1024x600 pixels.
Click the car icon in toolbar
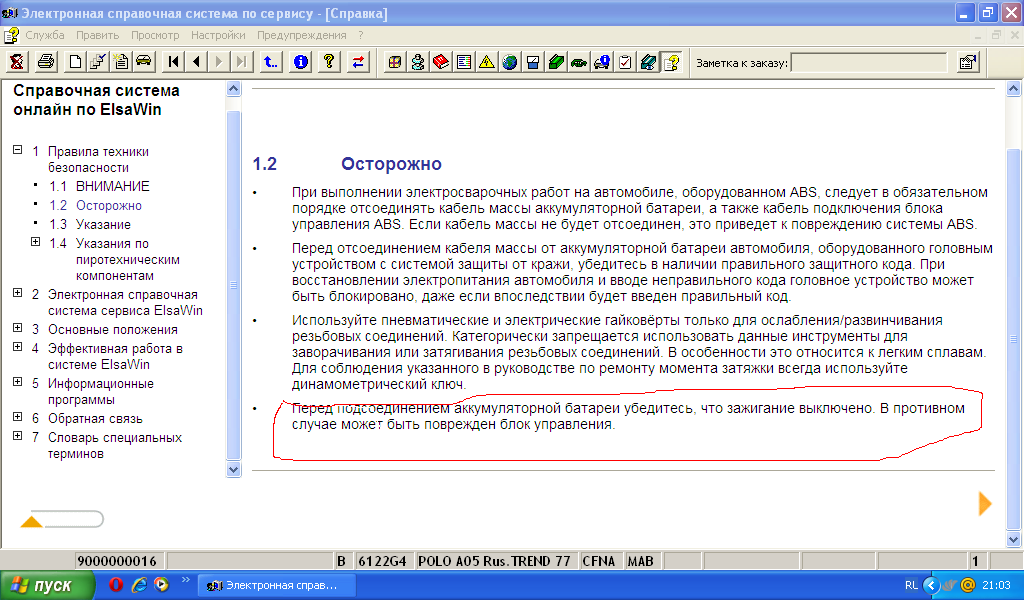[x=144, y=62]
